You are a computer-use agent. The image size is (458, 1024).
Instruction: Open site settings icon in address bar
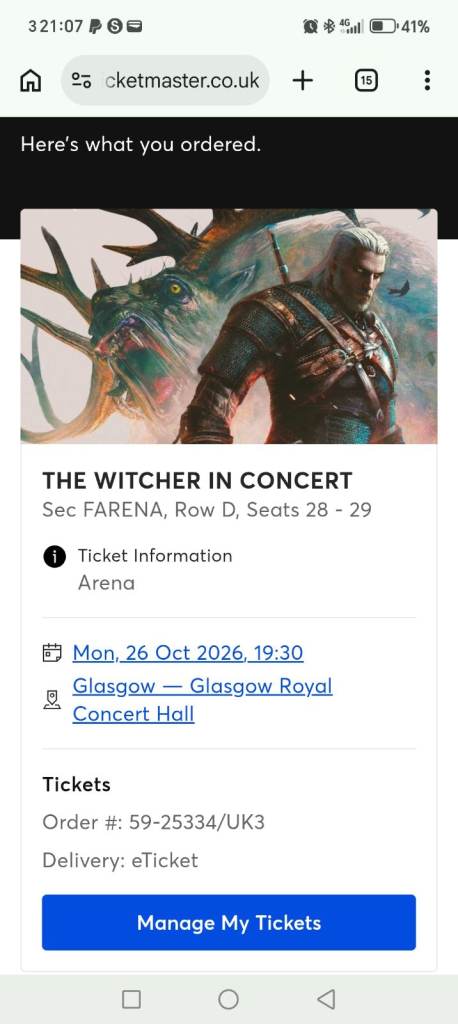81,81
